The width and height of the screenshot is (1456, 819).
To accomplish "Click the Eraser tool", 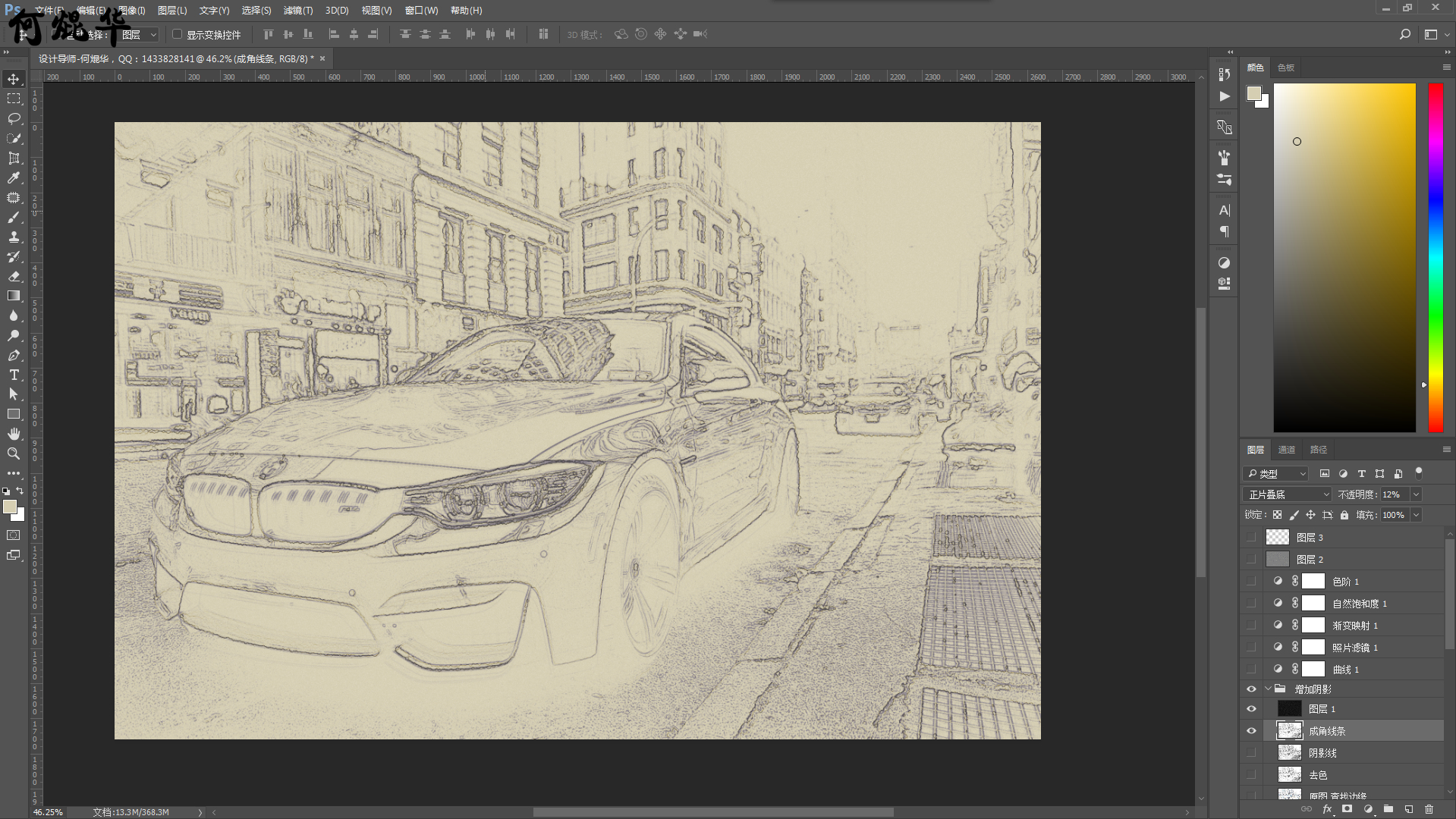I will click(14, 276).
